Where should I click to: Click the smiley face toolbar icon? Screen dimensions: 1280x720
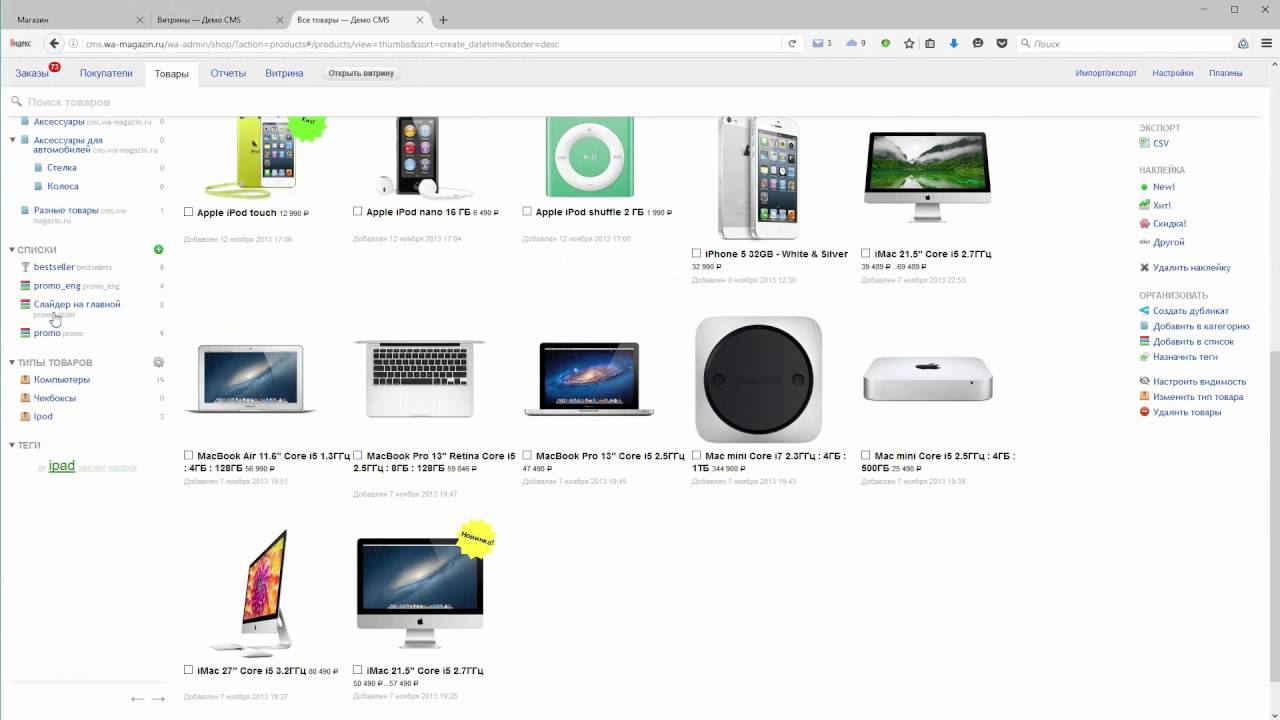977,43
